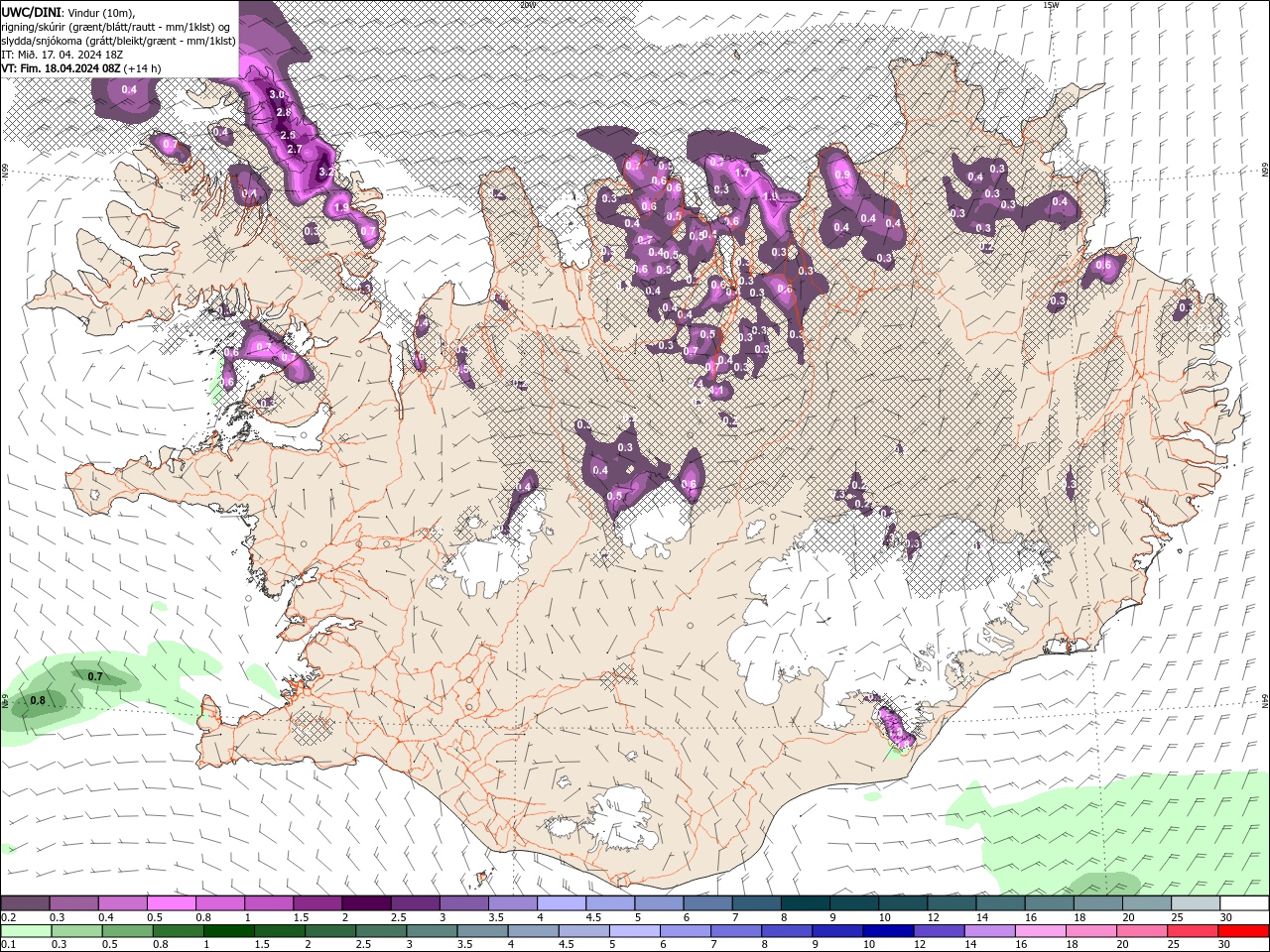1270x952 pixels.
Task: Select the rain legend swatch between 0.5 and 0.8
Action: (x=127, y=931)
